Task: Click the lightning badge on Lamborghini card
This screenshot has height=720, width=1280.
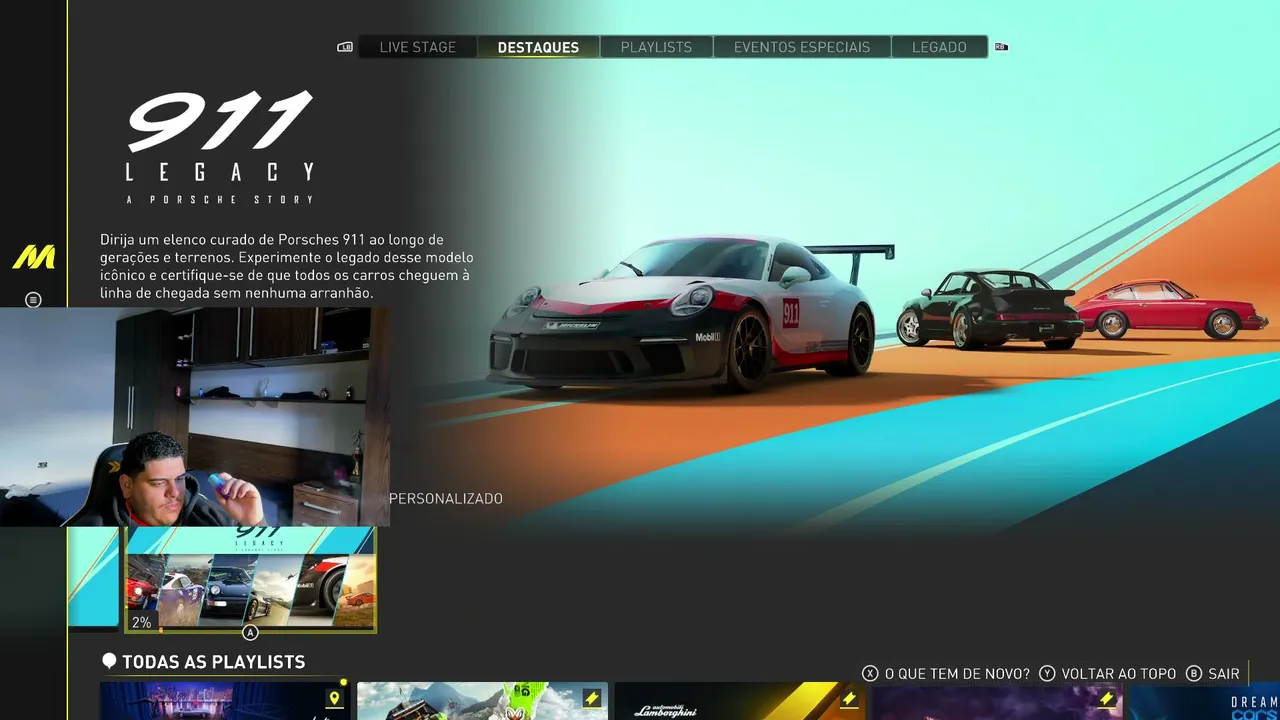Action: point(849,698)
